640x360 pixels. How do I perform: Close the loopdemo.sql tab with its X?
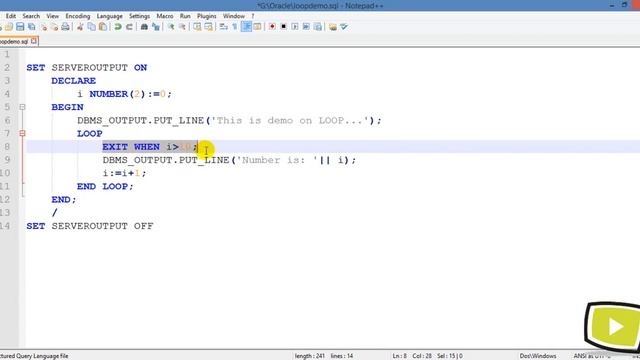point(34,41)
